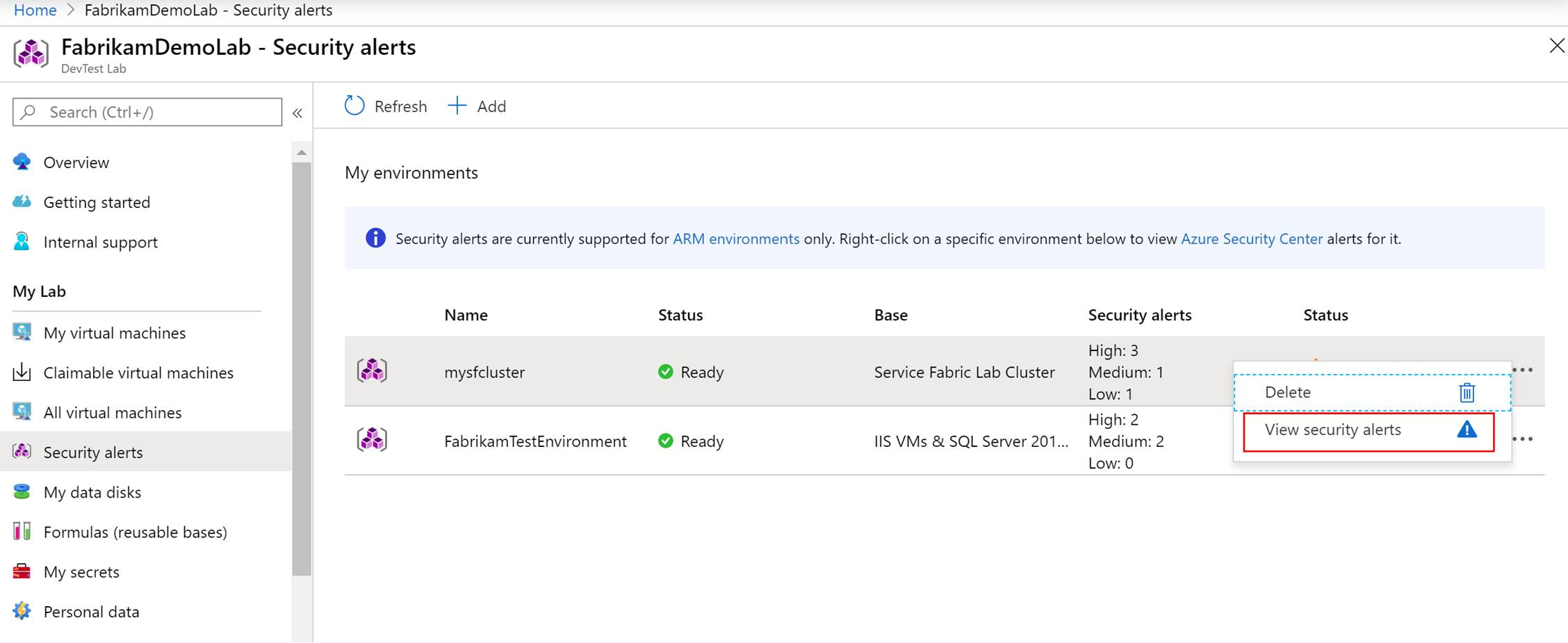Click the Personal data gear icon

coord(22,611)
